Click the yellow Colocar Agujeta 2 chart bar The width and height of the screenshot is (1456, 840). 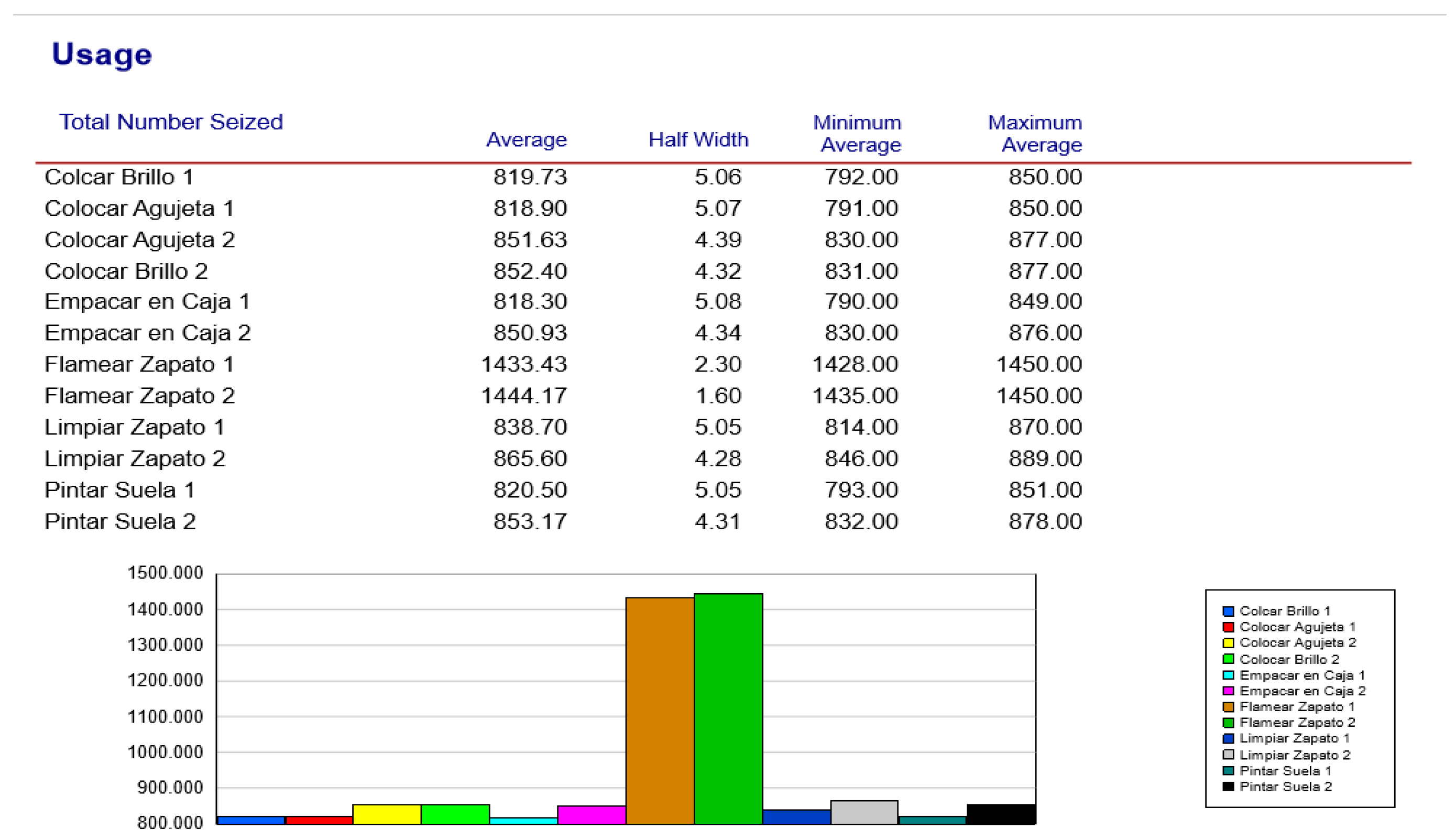(387, 814)
